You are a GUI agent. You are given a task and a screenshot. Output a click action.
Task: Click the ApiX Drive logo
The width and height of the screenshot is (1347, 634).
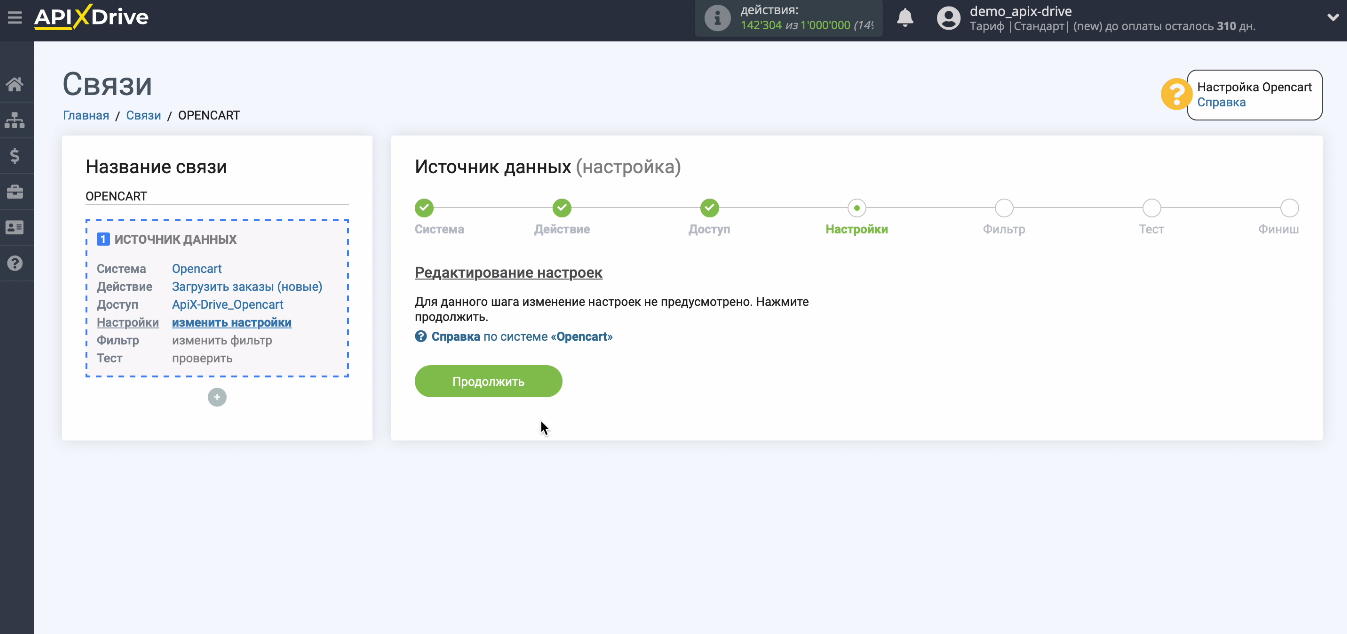(91, 17)
